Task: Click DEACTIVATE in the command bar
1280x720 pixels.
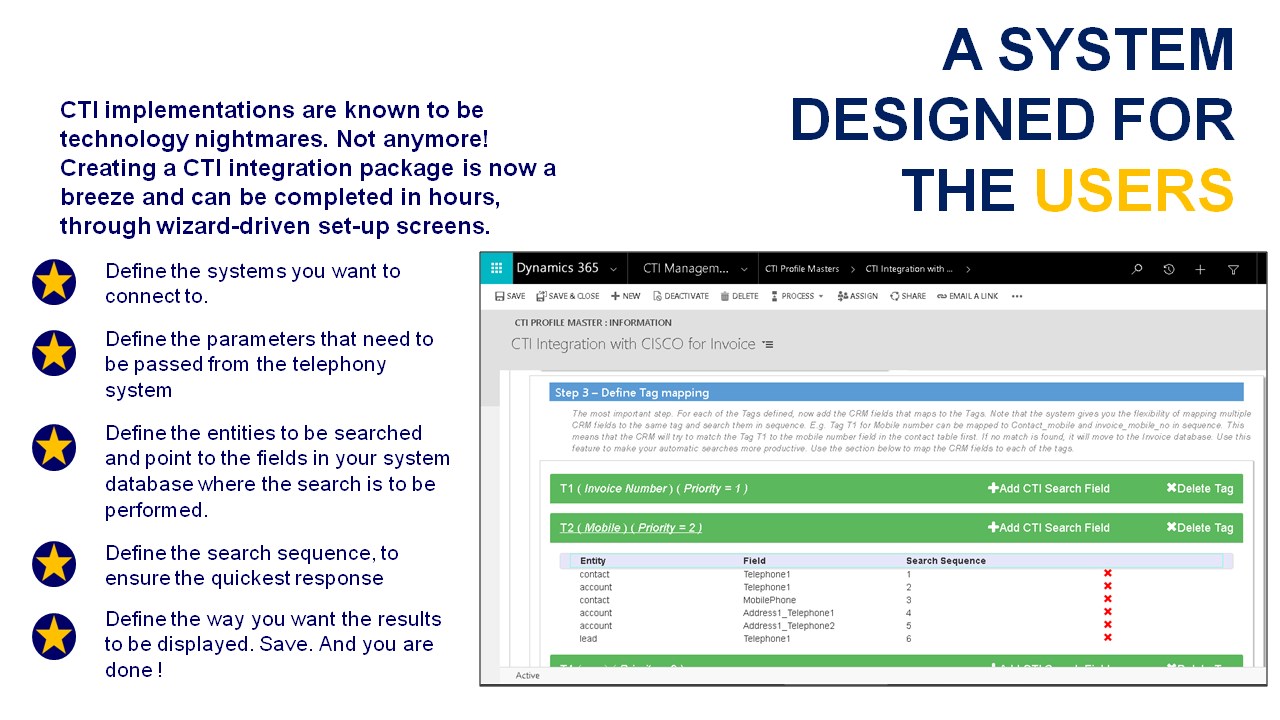Action: coord(680,296)
